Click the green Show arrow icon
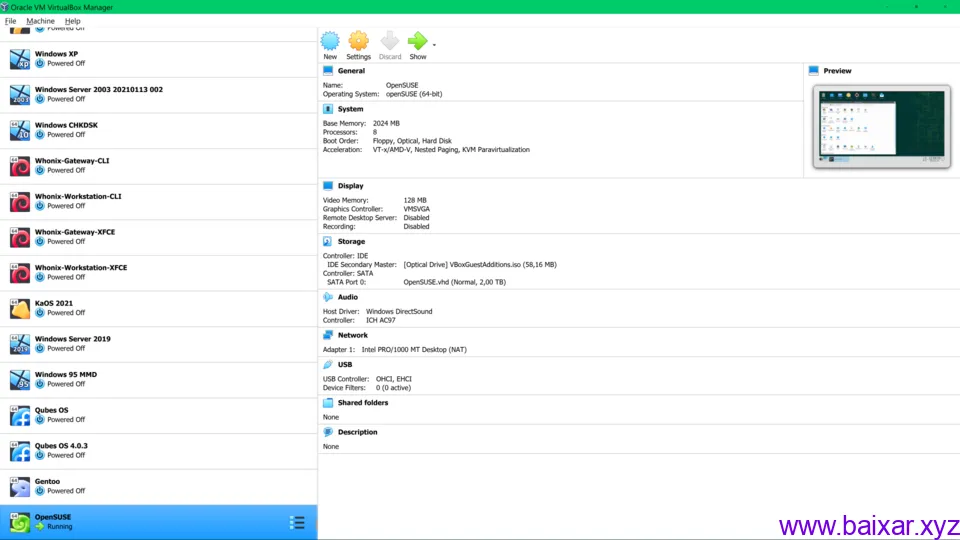 coord(418,41)
